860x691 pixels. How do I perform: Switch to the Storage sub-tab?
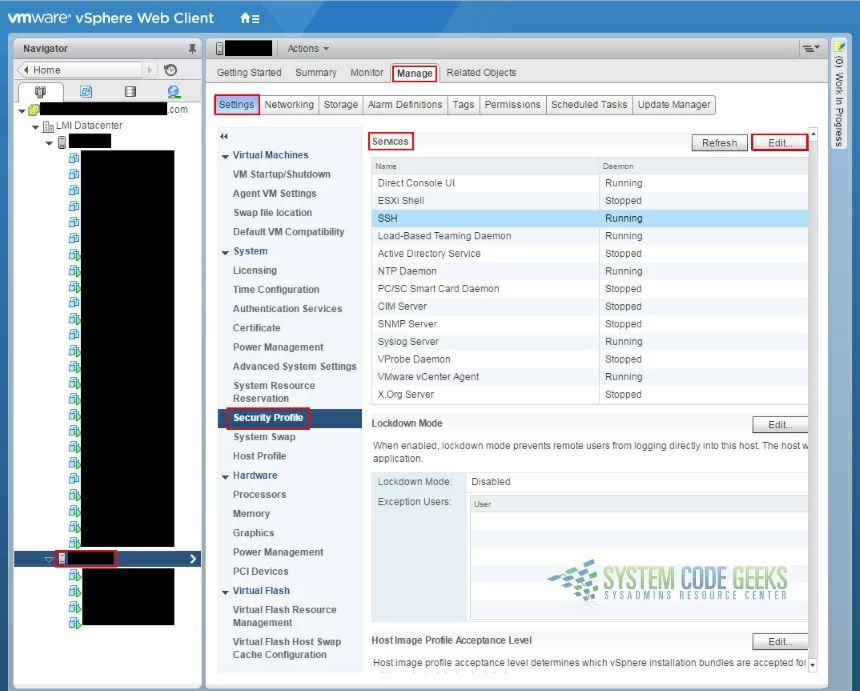[x=341, y=104]
